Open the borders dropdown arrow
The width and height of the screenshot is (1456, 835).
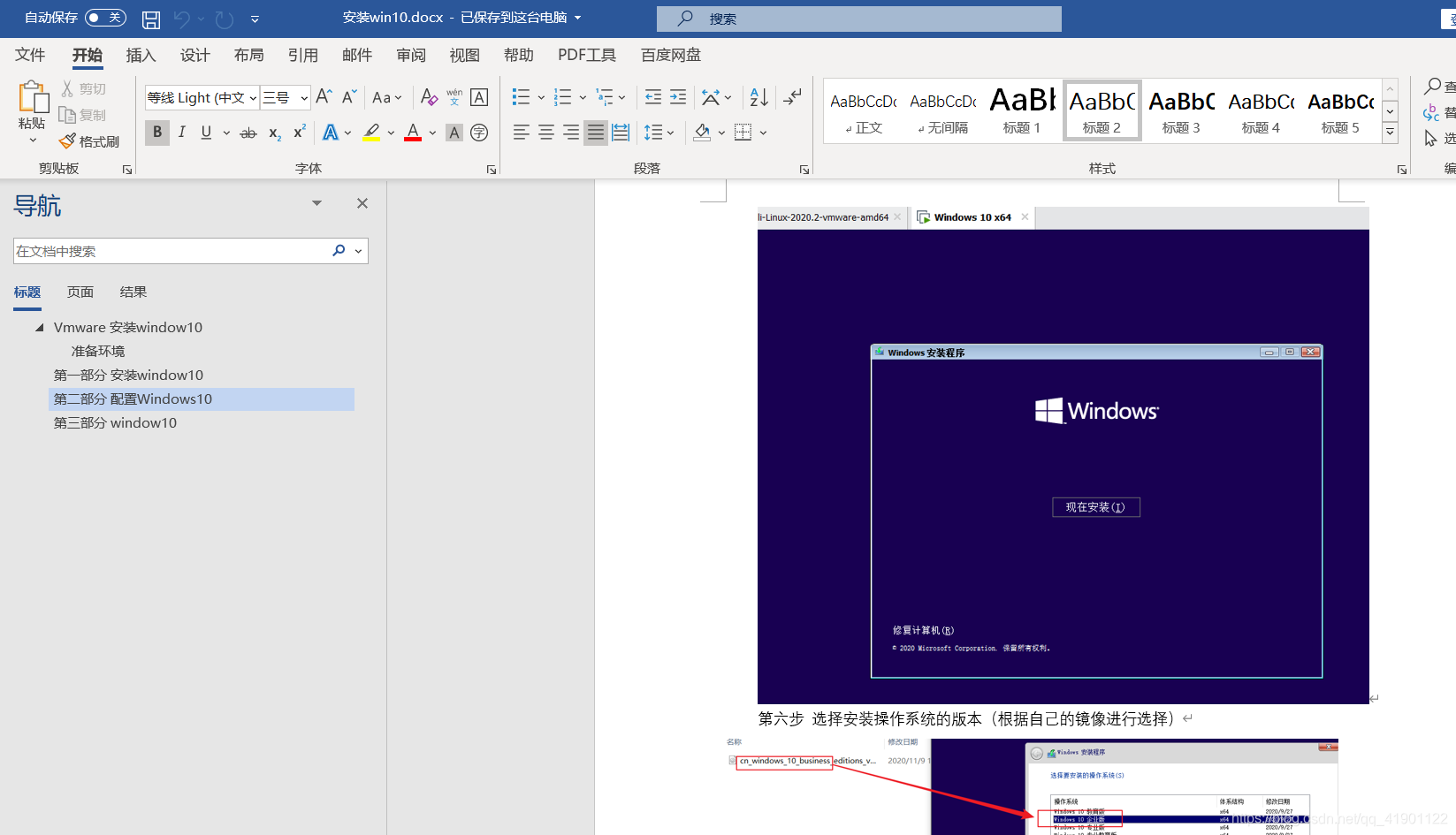763,133
